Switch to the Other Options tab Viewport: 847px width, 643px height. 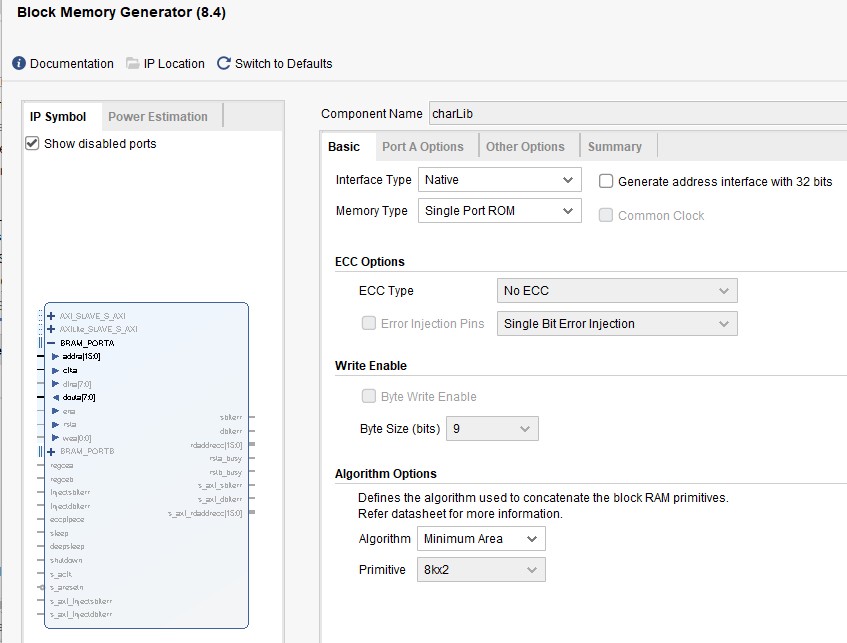click(x=525, y=147)
